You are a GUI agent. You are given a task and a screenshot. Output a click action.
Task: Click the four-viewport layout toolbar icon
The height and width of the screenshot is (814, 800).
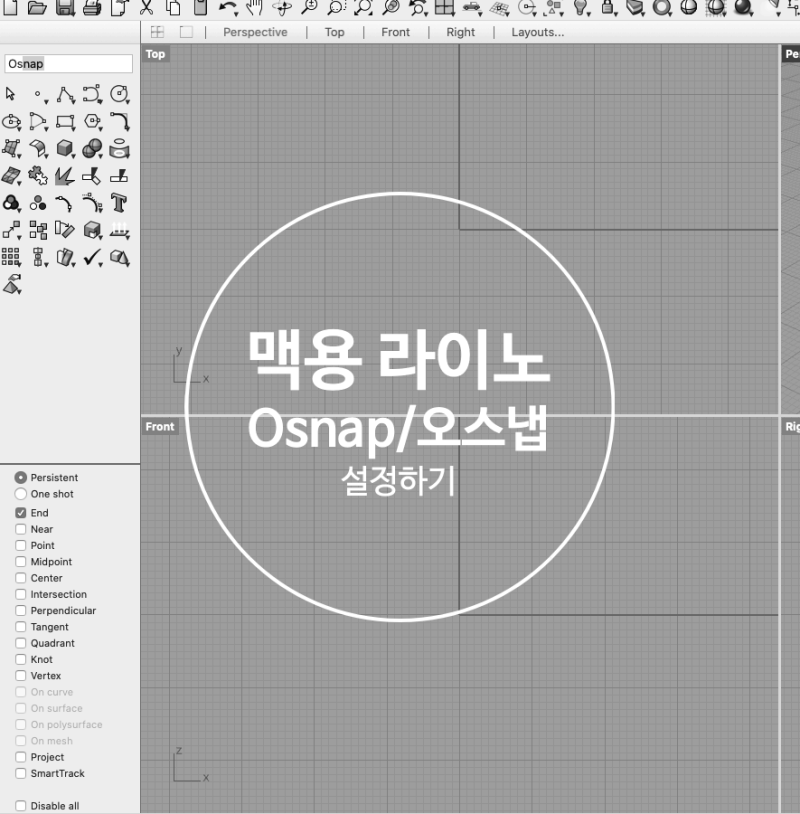click(444, 7)
